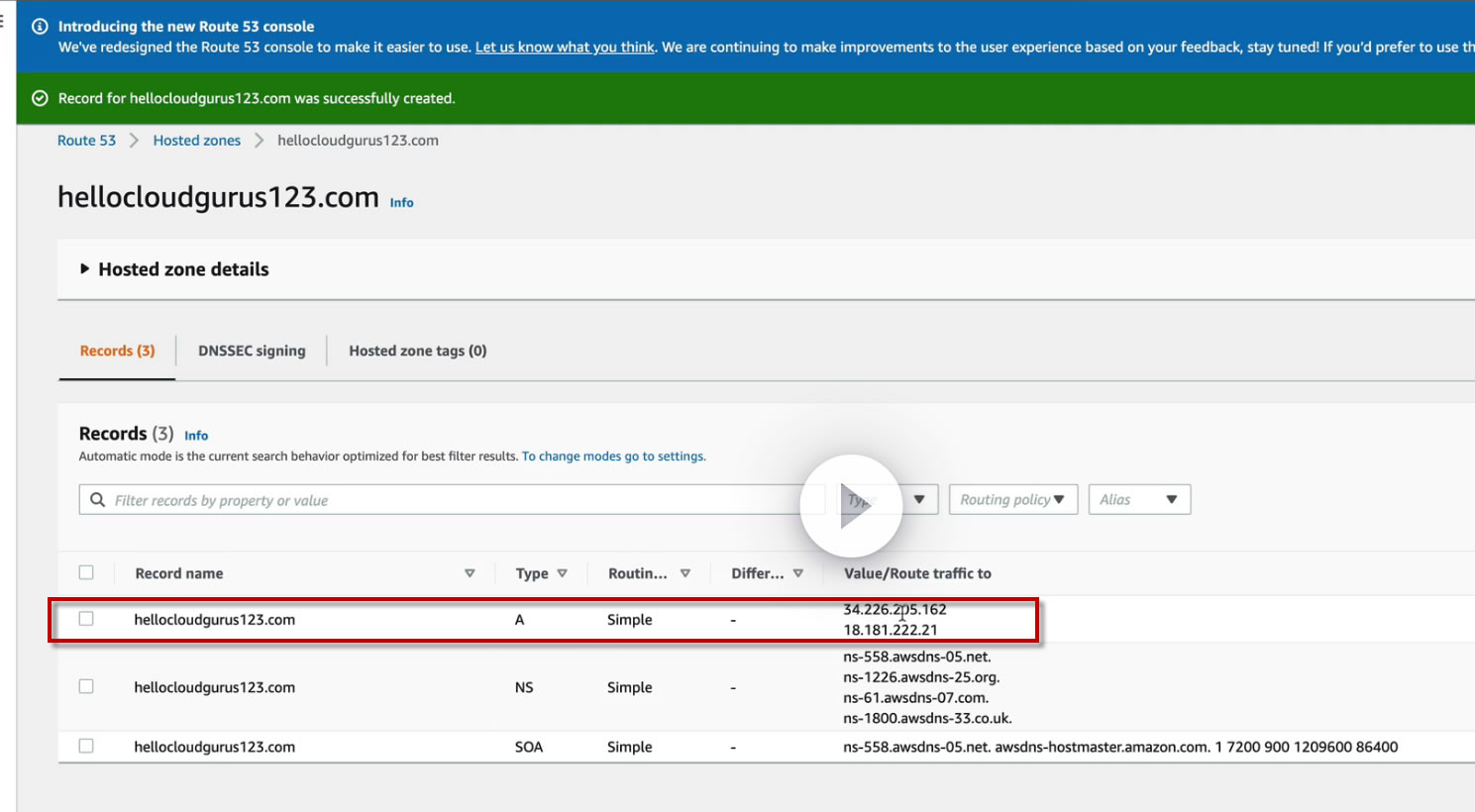The width and height of the screenshot is (1475, 812).
Task: Click the Hosted zones breadcrumb link
Action: 196,141
